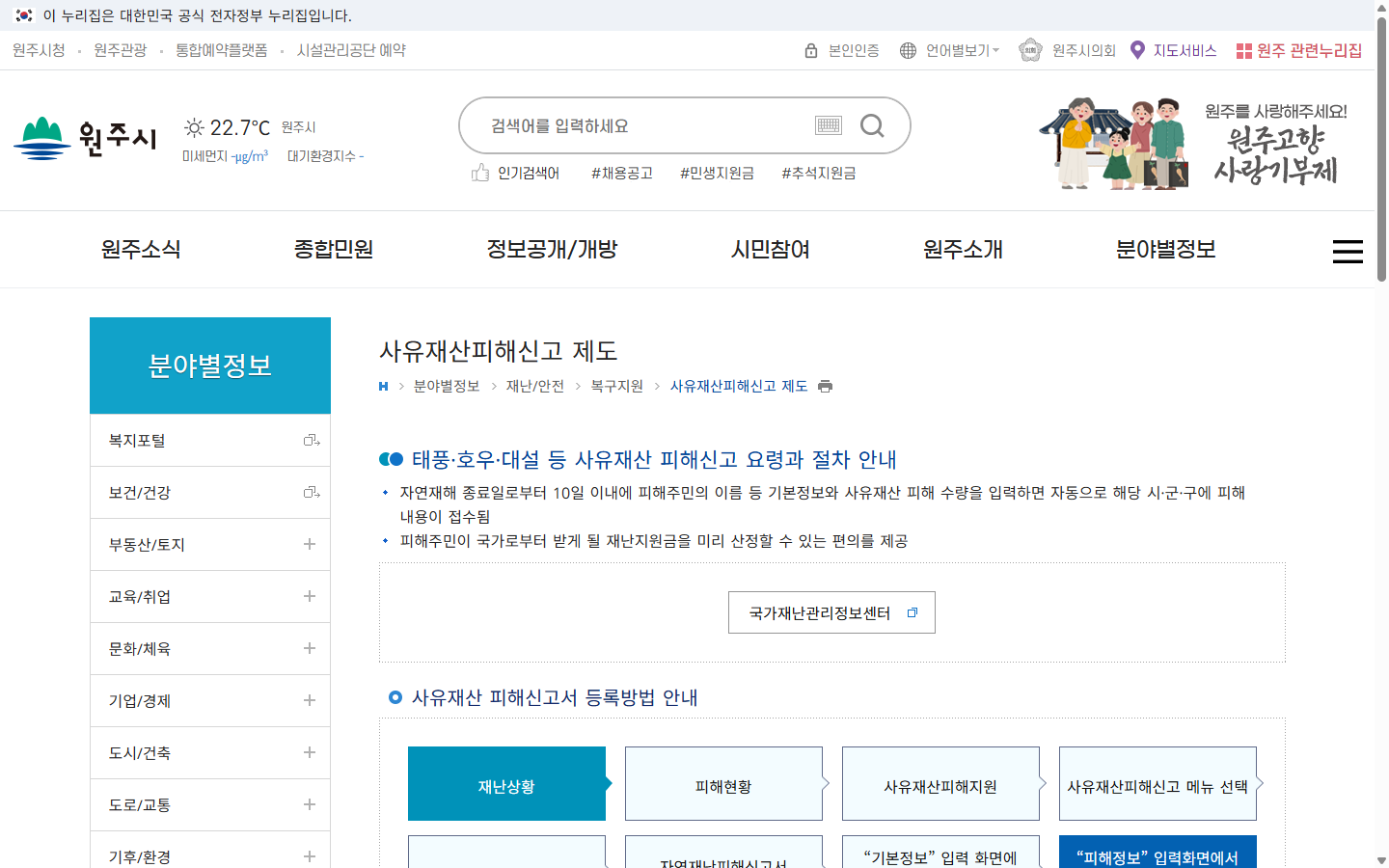This screenshot has height=868, width=1389.
Task: Select the 사유재산피해지원 step box
Action: [940, 783]
